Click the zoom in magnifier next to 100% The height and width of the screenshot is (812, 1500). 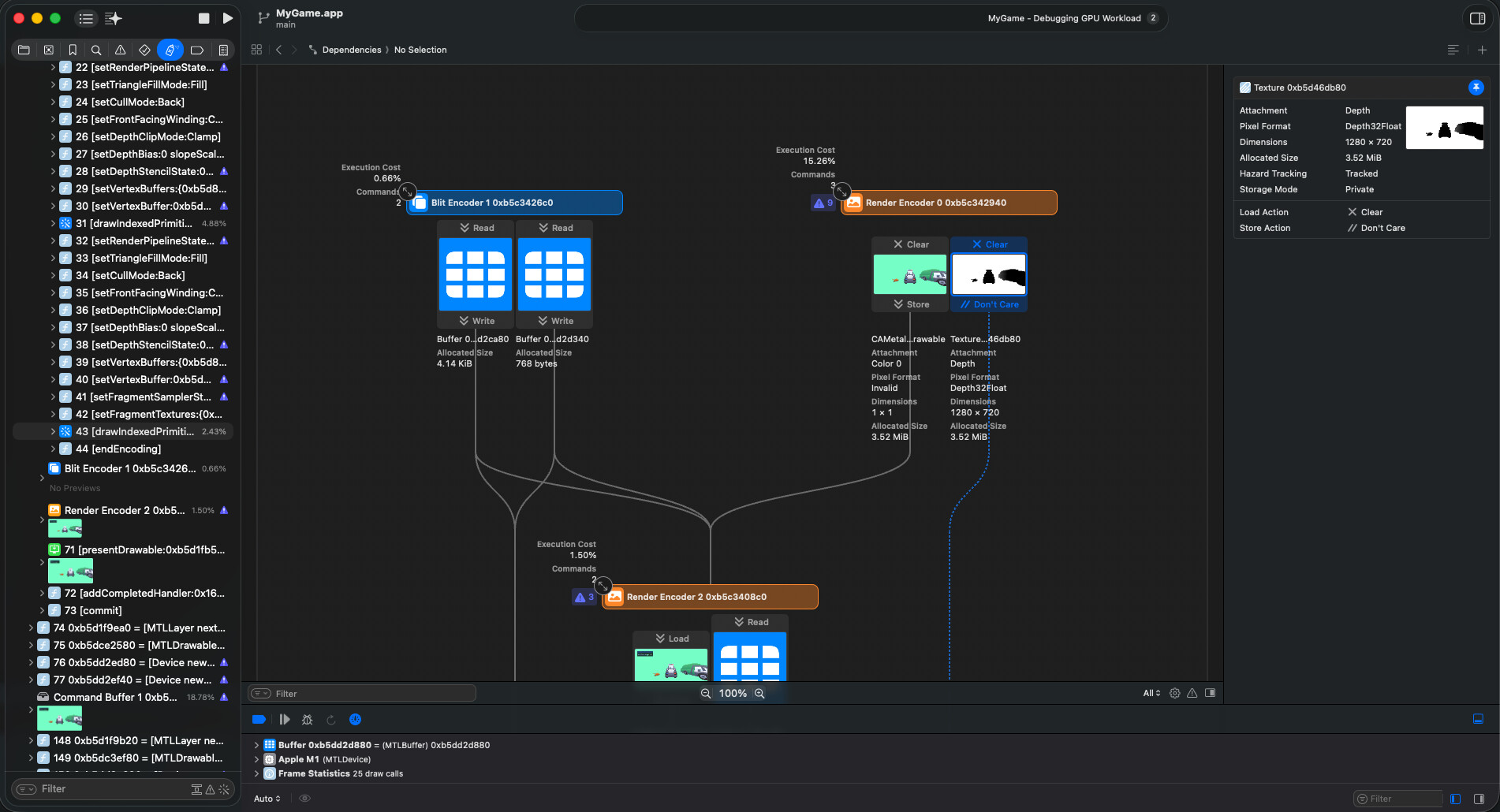tap(759, 693)
